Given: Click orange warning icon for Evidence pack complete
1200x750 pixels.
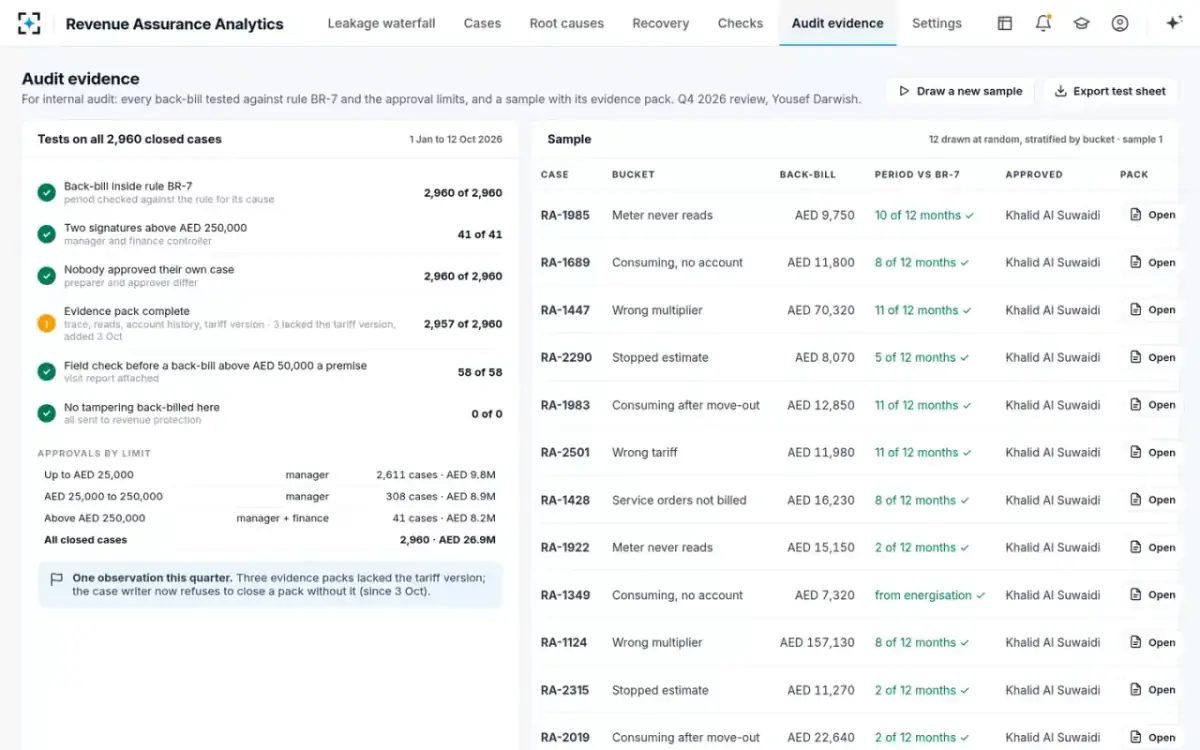Looking at the screenshot, I should (x=46, y=323).
